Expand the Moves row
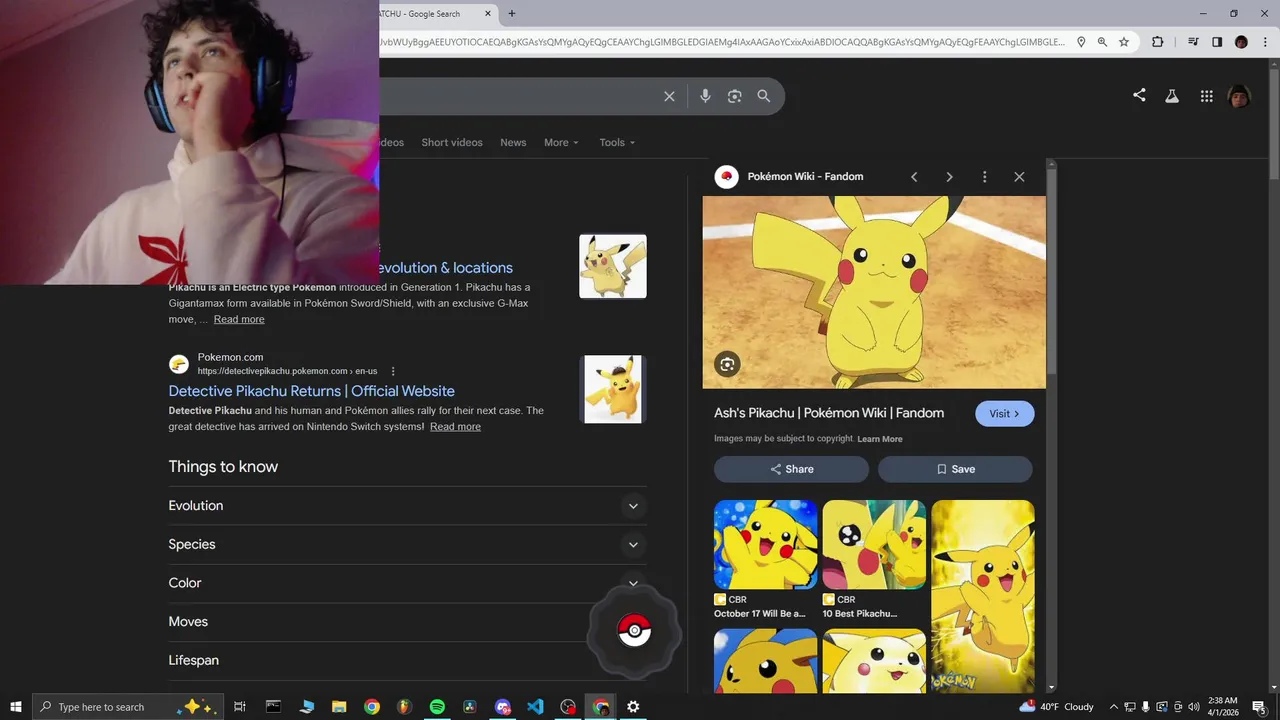The image size is (1280, 720). tap(407, 622)
